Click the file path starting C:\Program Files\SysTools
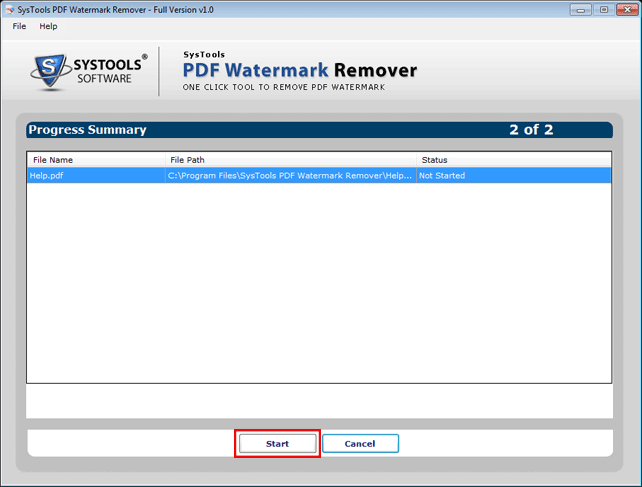 point(291,176)
